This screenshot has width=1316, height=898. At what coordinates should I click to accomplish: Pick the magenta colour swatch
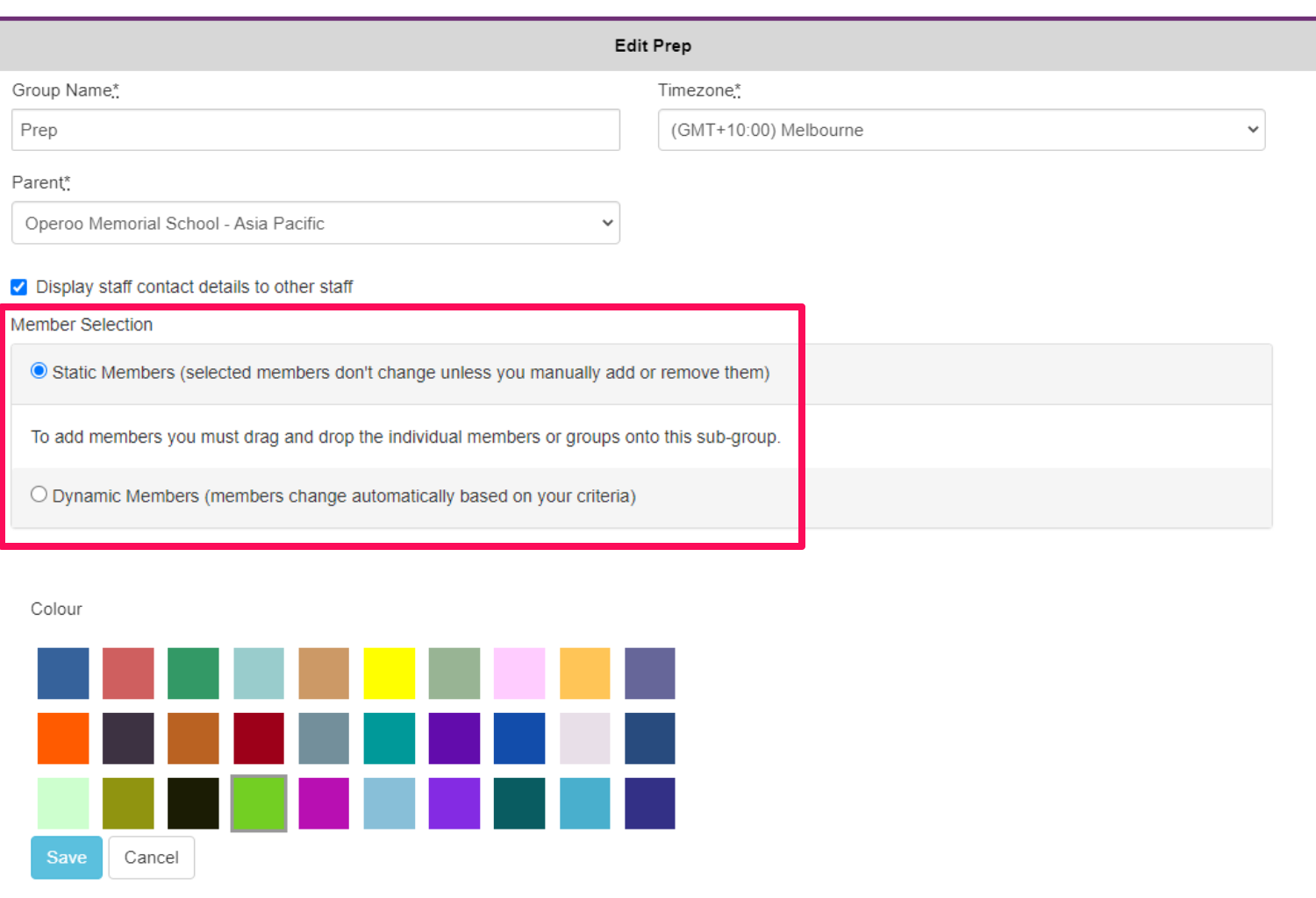[x=324, y=803]
